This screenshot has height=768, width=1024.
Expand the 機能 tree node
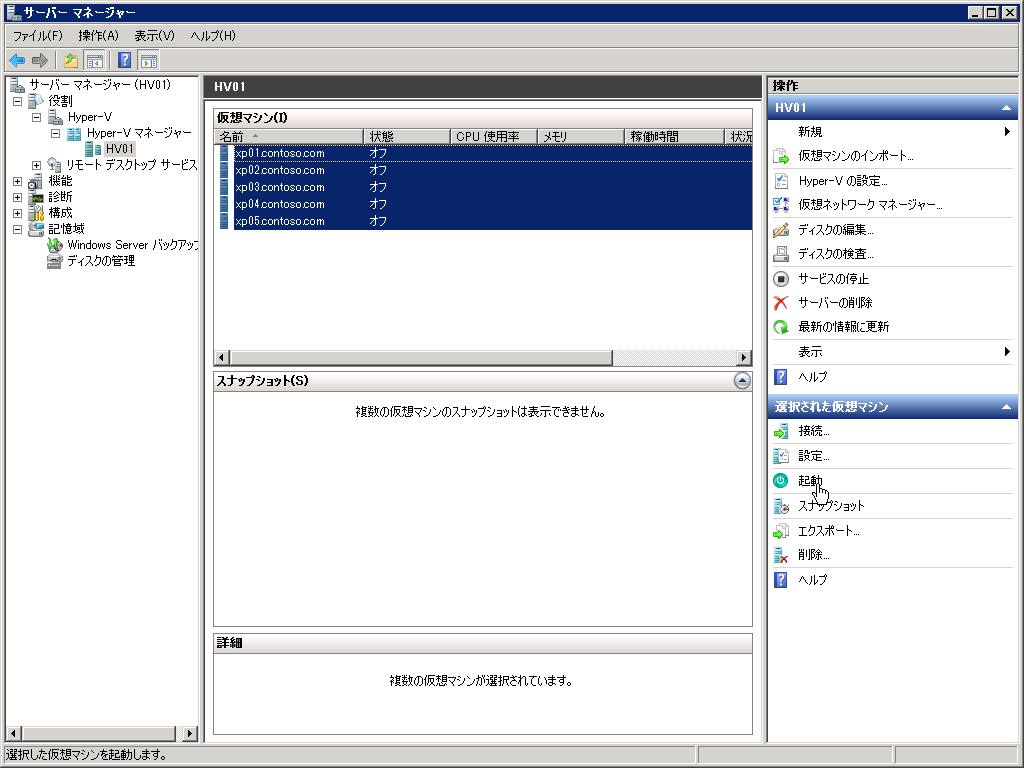pyautogui.click(x=18, y=182)
